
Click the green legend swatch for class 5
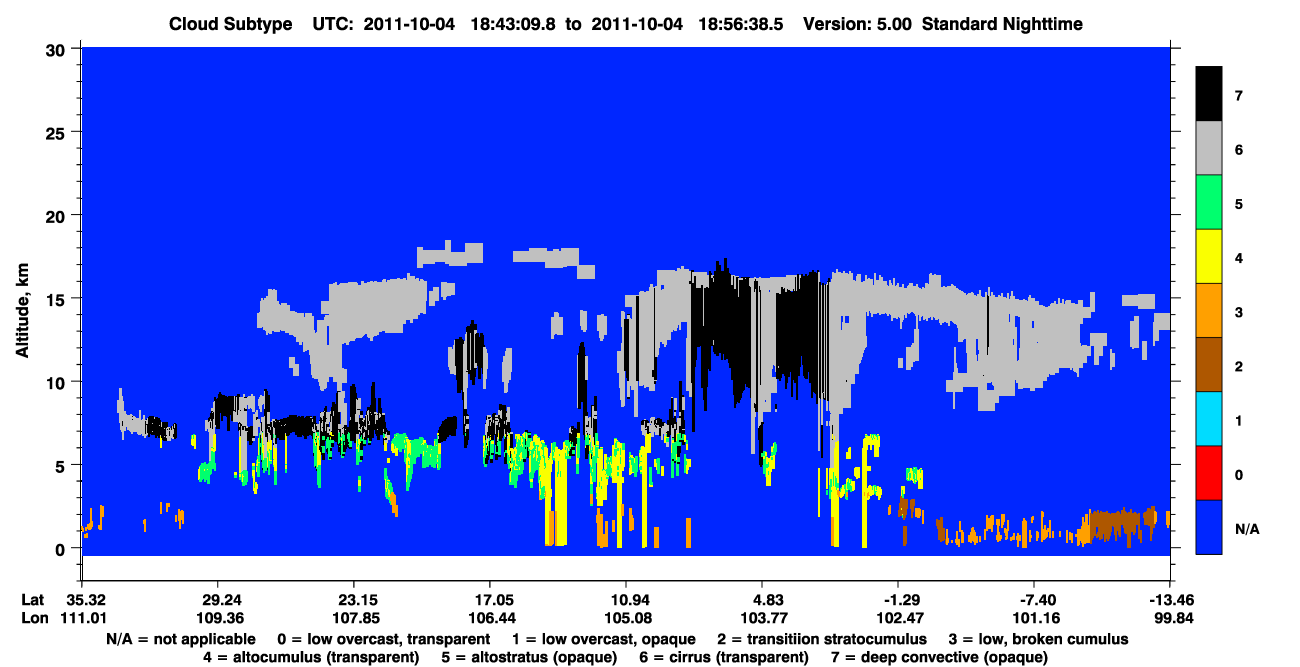point(1209,203)
